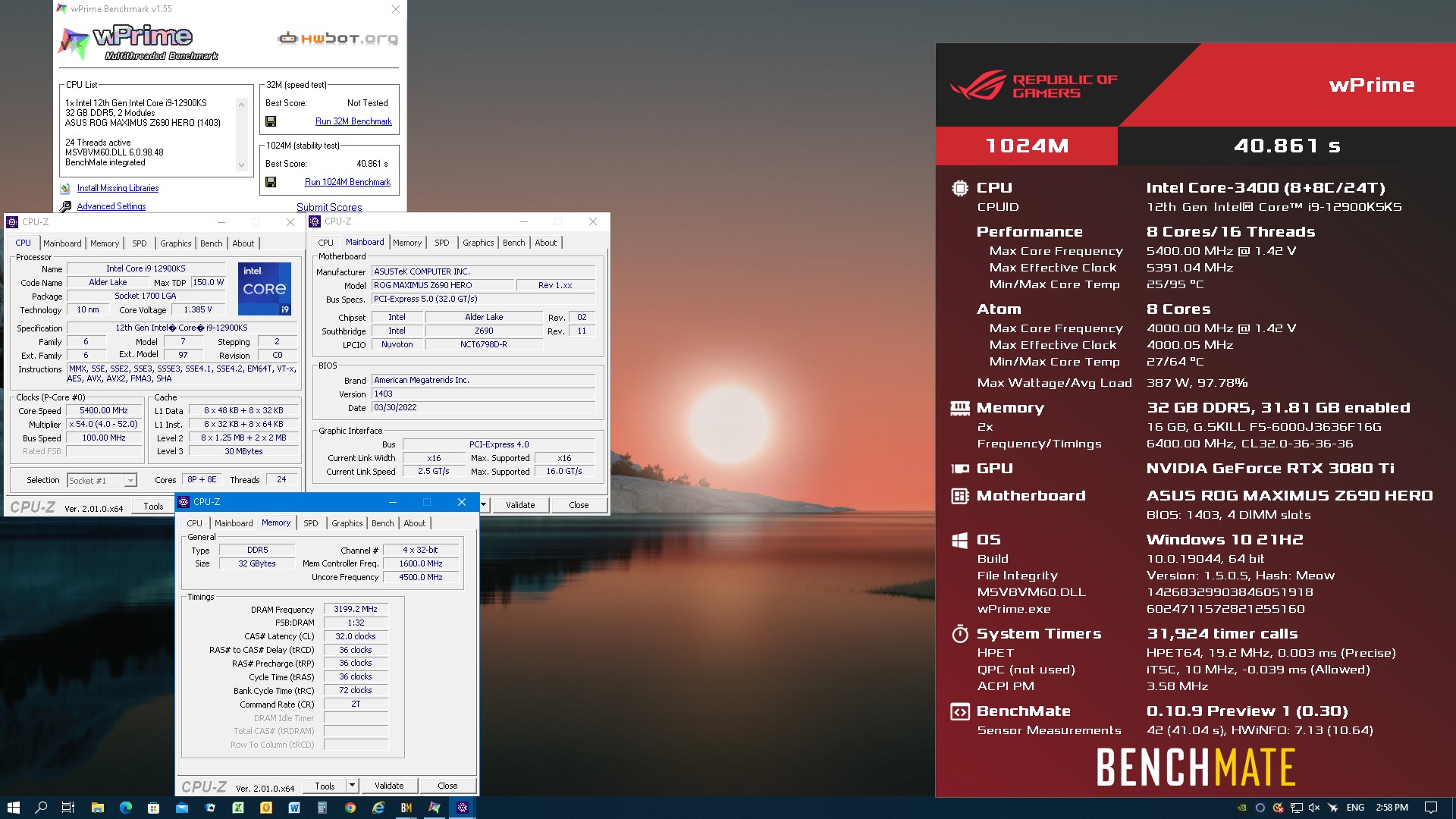The image size is (1456, 819).
Task: Open the About tab in the Memory CPU-Z window
Action: tap(415, 523)
